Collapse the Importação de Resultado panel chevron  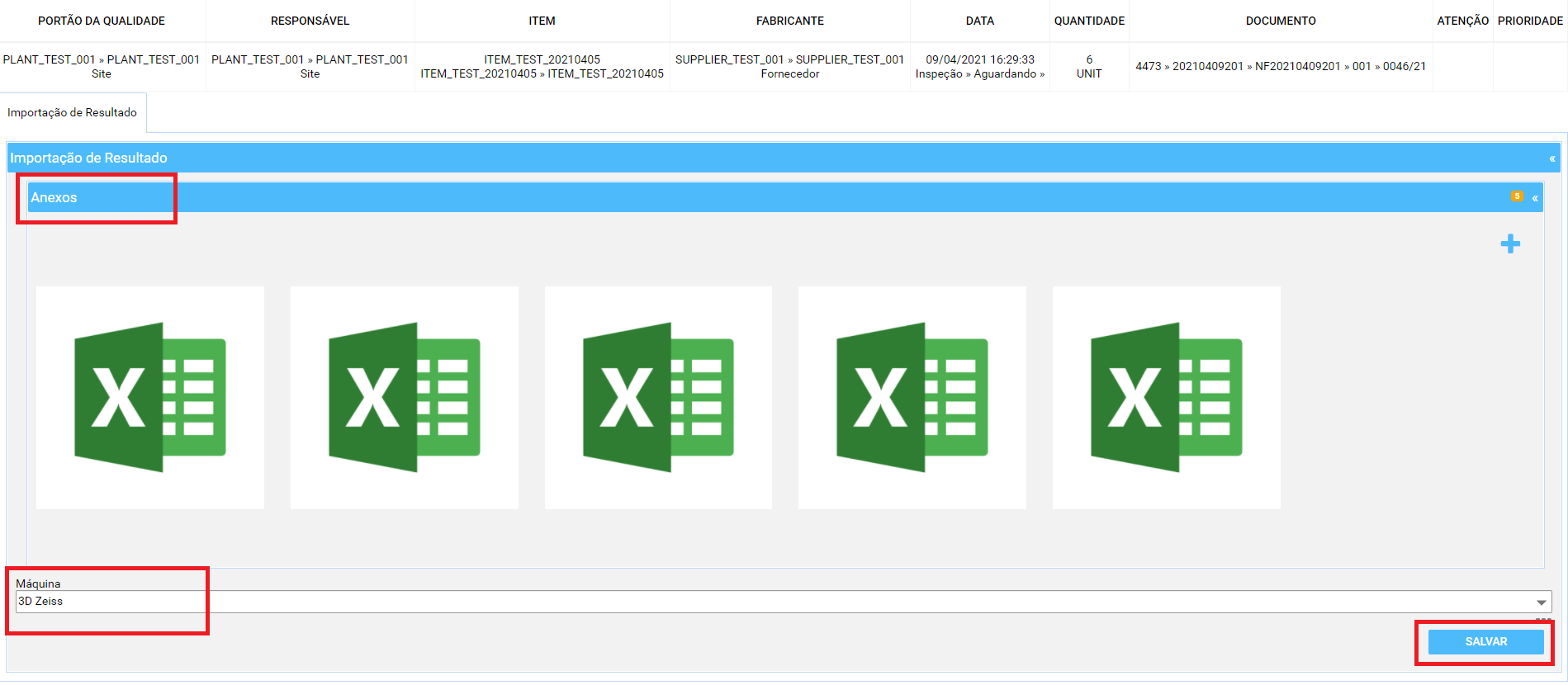1552,158
